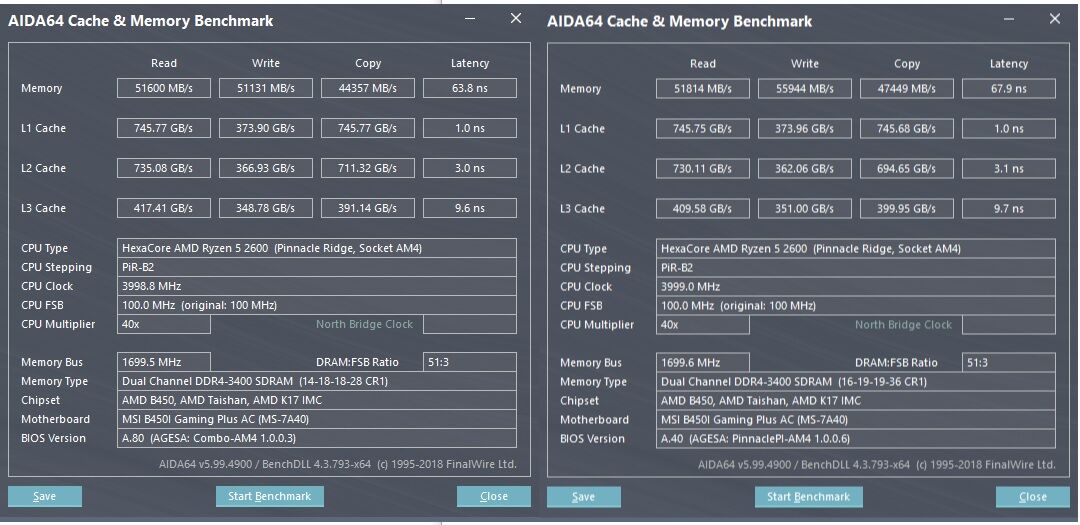The image size is (1080, 525).
Task: Select left Memory Type 14-18-18-28 CR1 field
Action: pyautogui.click(x=317, y=381)
